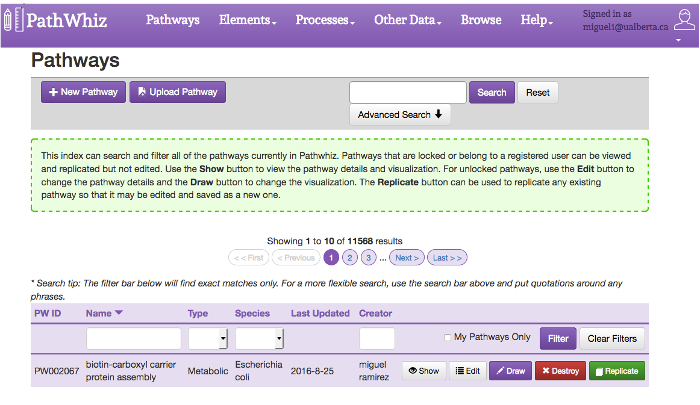Replicate pathway PW002067
This screenshot has height=405, width=700.
617,371
